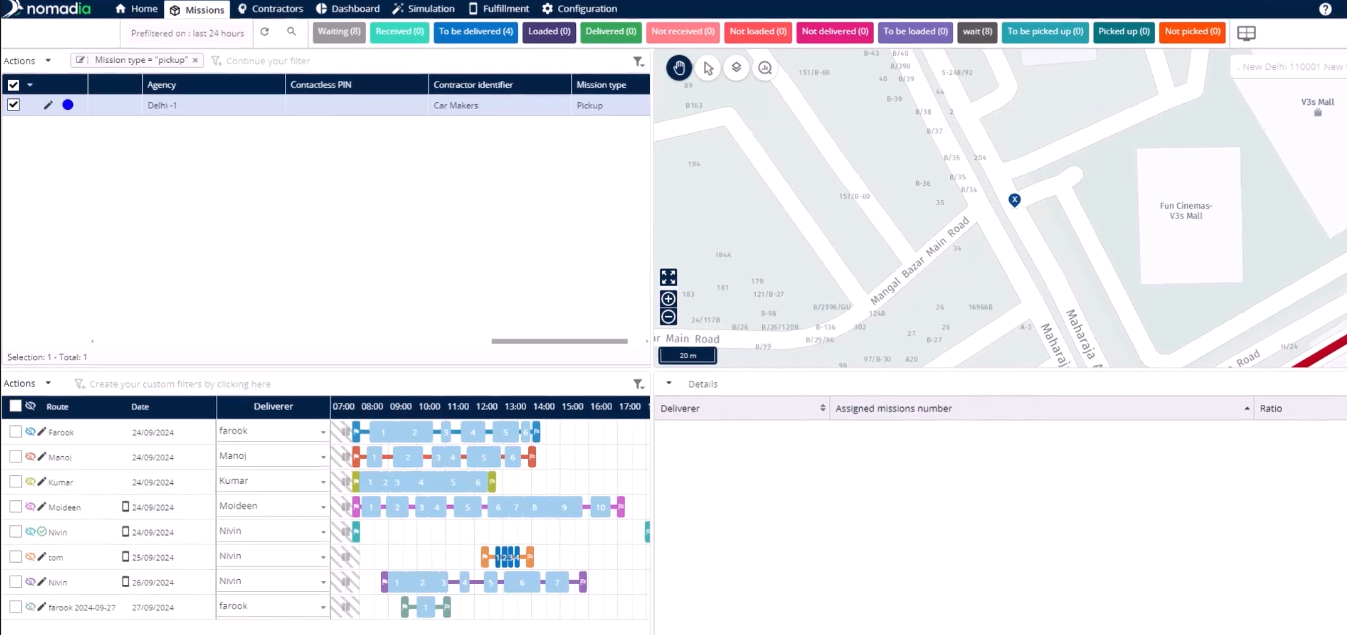1347x635 pixels.
Task: Refresh the missions list with reload icon
Action: click(265, 32)
